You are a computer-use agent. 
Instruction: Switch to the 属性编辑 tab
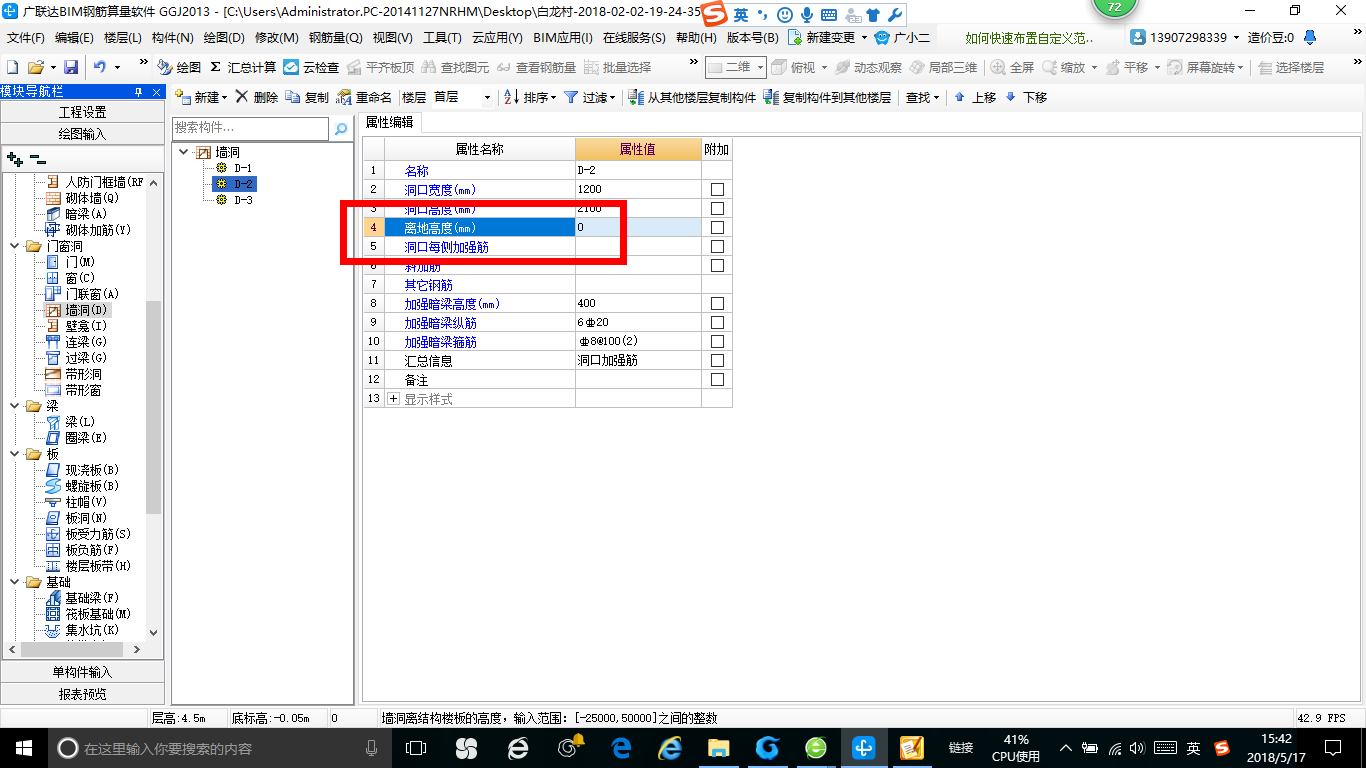392,123
